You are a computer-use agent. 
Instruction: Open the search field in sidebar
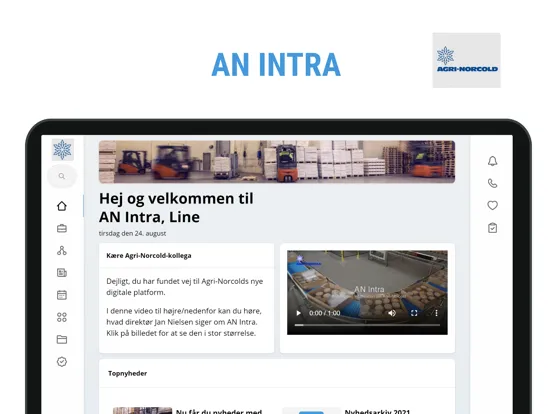(62, 176)
